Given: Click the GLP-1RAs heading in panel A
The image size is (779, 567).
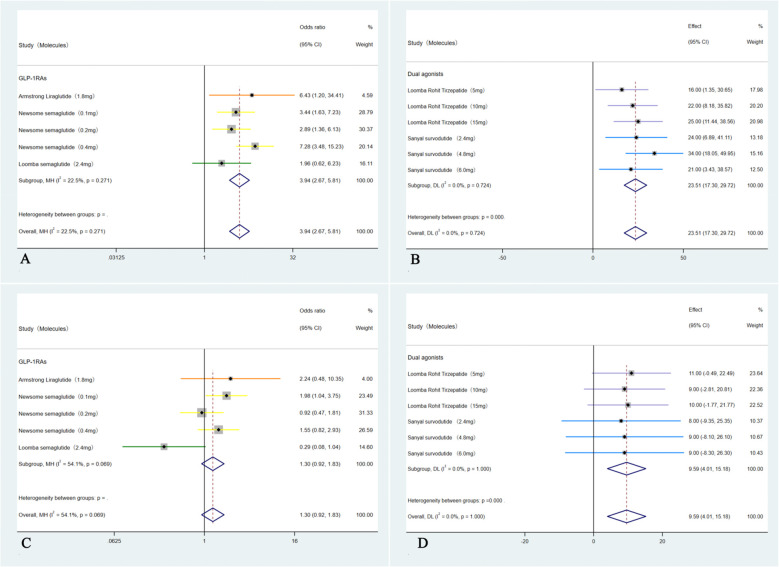Looking at the screenshot, I should (x=33, y=78).
